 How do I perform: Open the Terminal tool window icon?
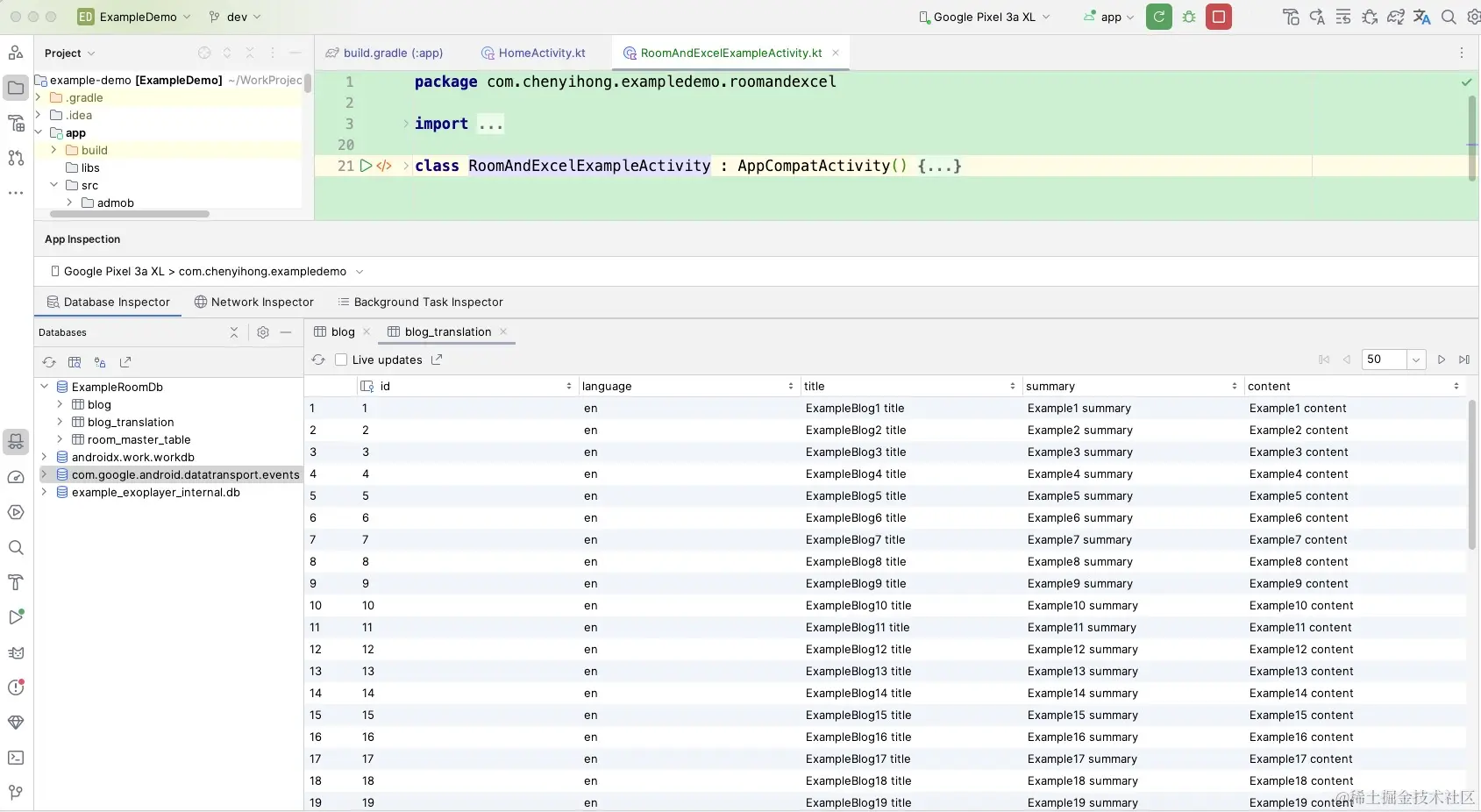point(16,758)
